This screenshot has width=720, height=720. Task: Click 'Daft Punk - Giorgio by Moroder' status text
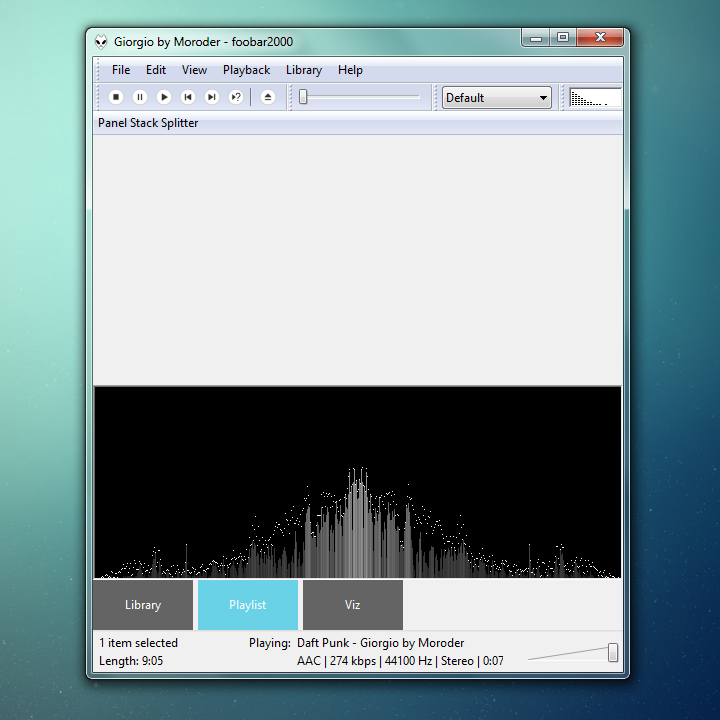point(381,643)
